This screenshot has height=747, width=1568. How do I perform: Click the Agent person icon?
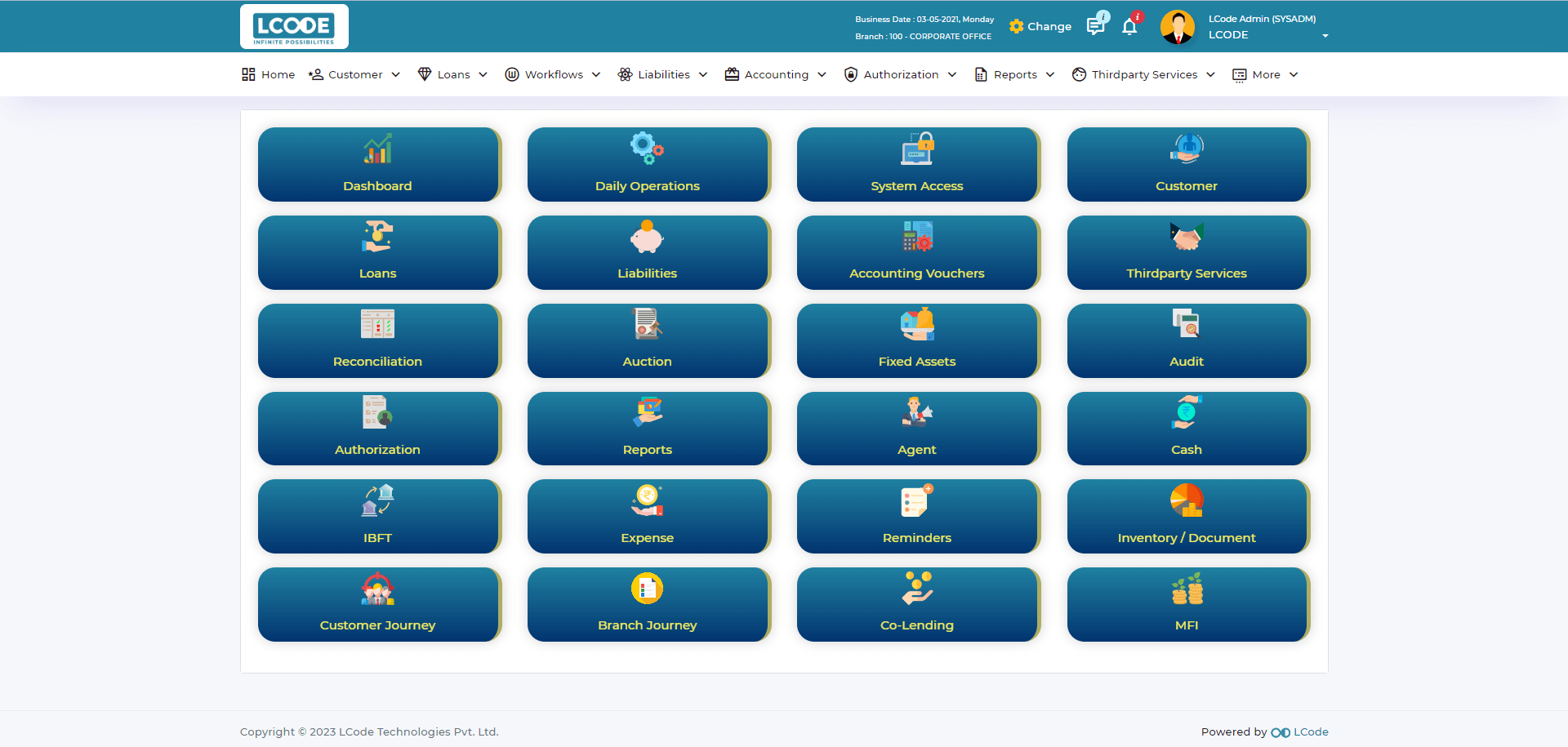pyautogui.click(x=917, y=411)
